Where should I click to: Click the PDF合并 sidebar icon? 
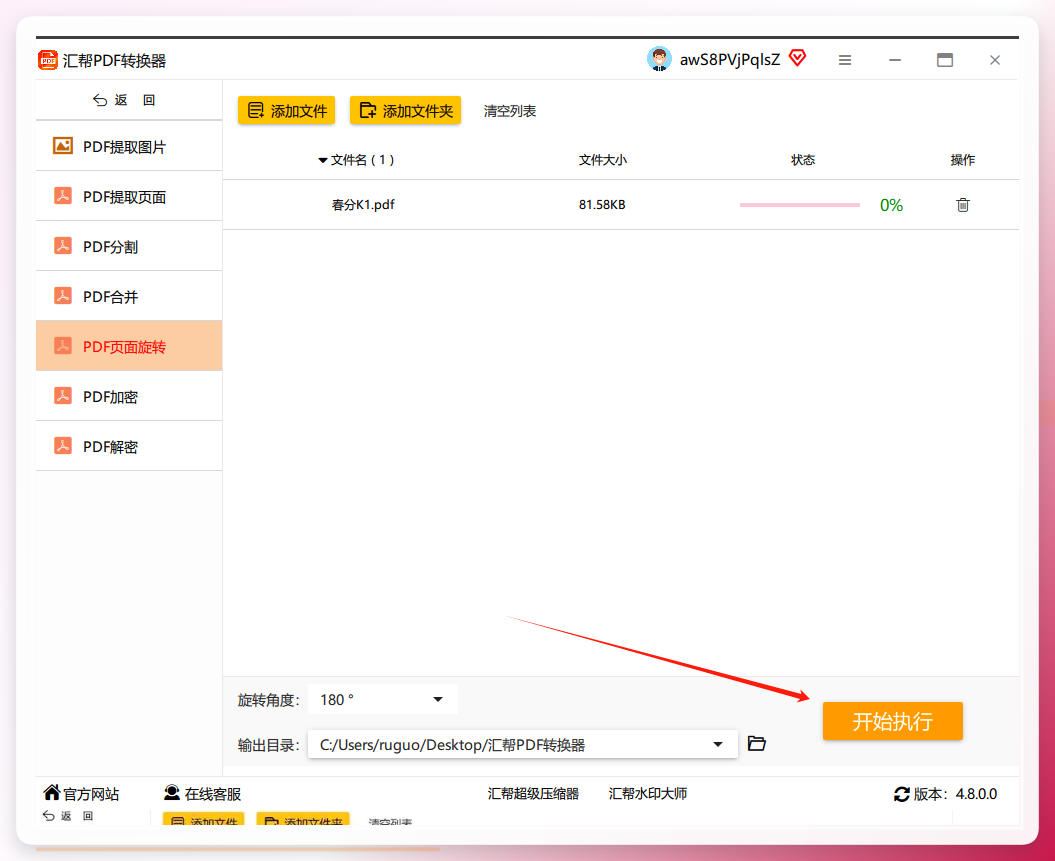63,295
